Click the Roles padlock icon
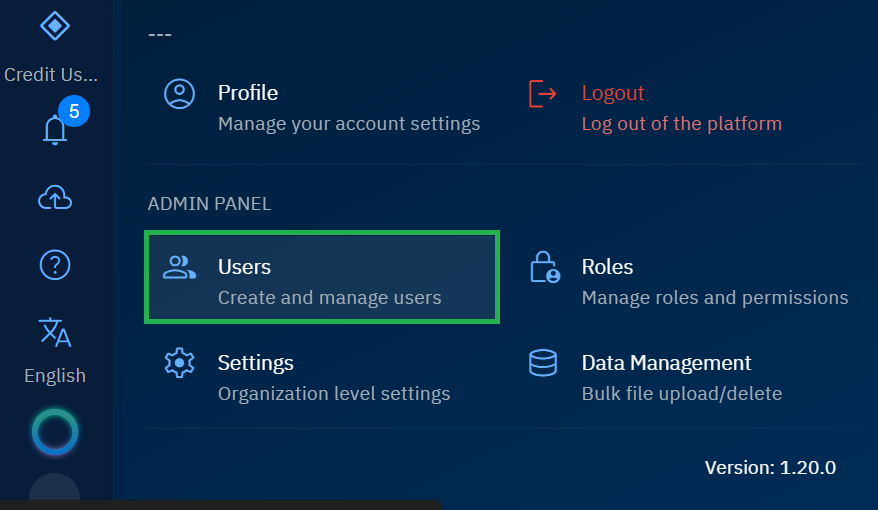This screenshot has height=510, width=878. tap(544, 268)
